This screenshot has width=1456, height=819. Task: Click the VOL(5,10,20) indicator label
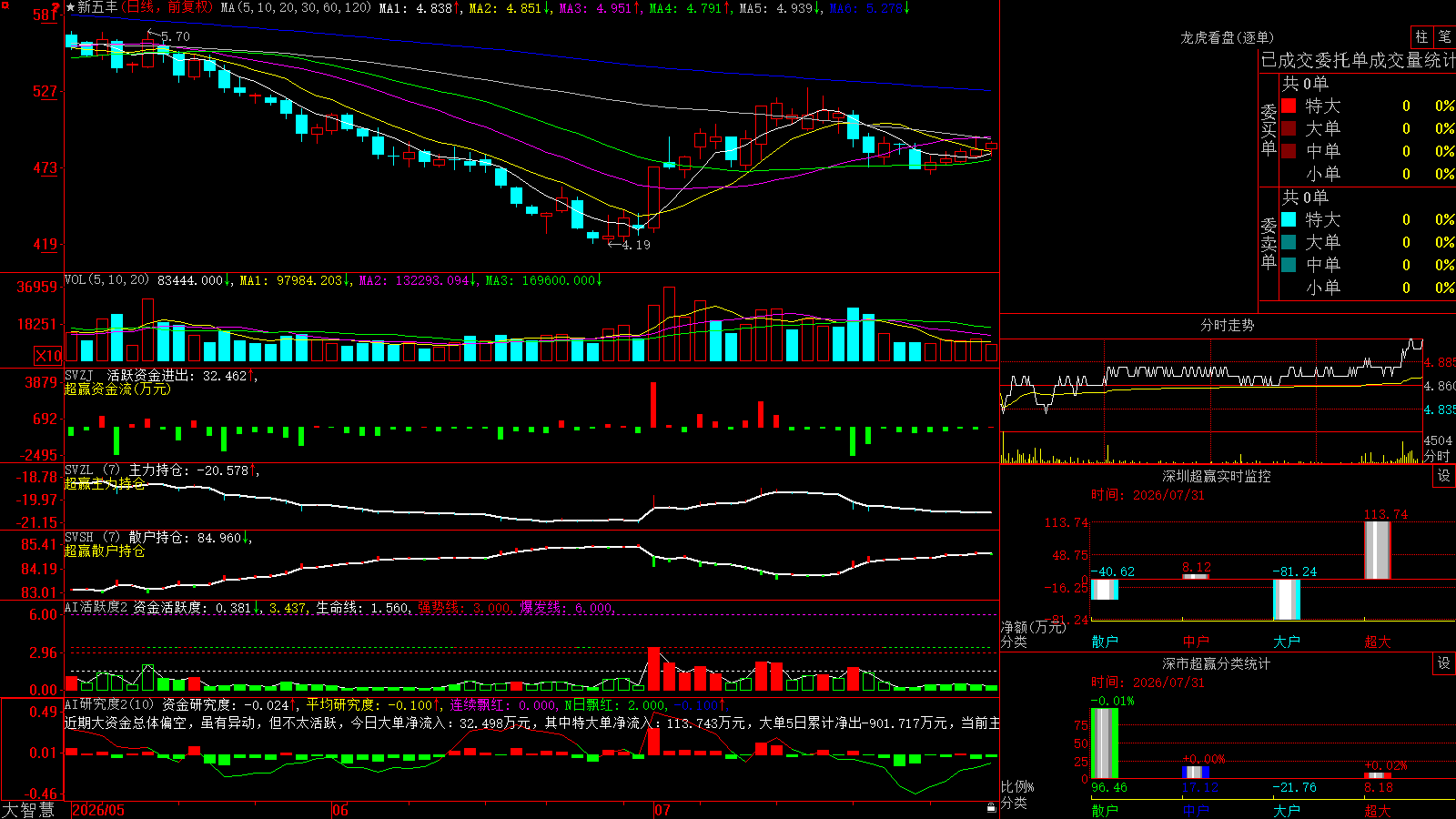(x=107, y=280)
